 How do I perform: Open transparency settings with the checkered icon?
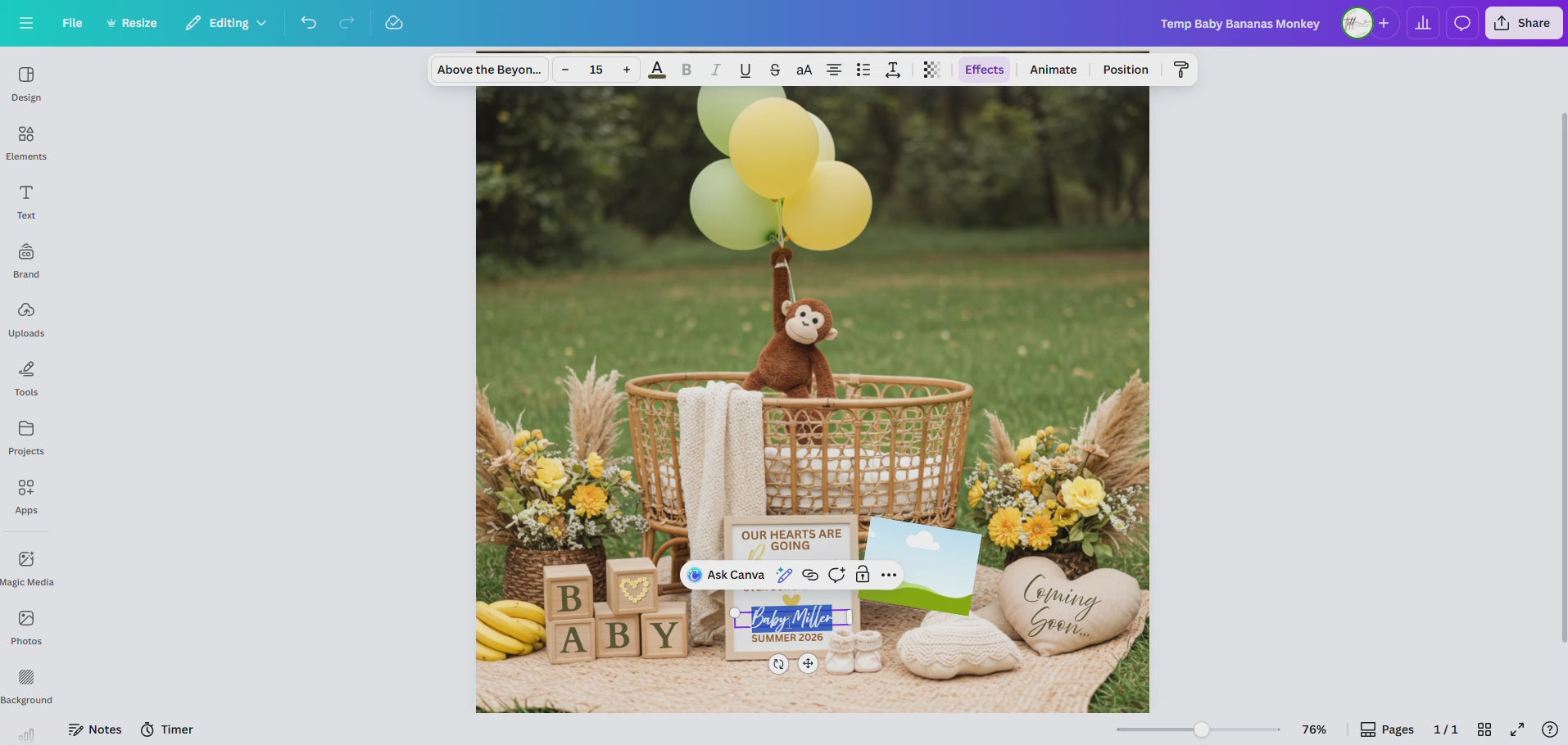point(931,70)
